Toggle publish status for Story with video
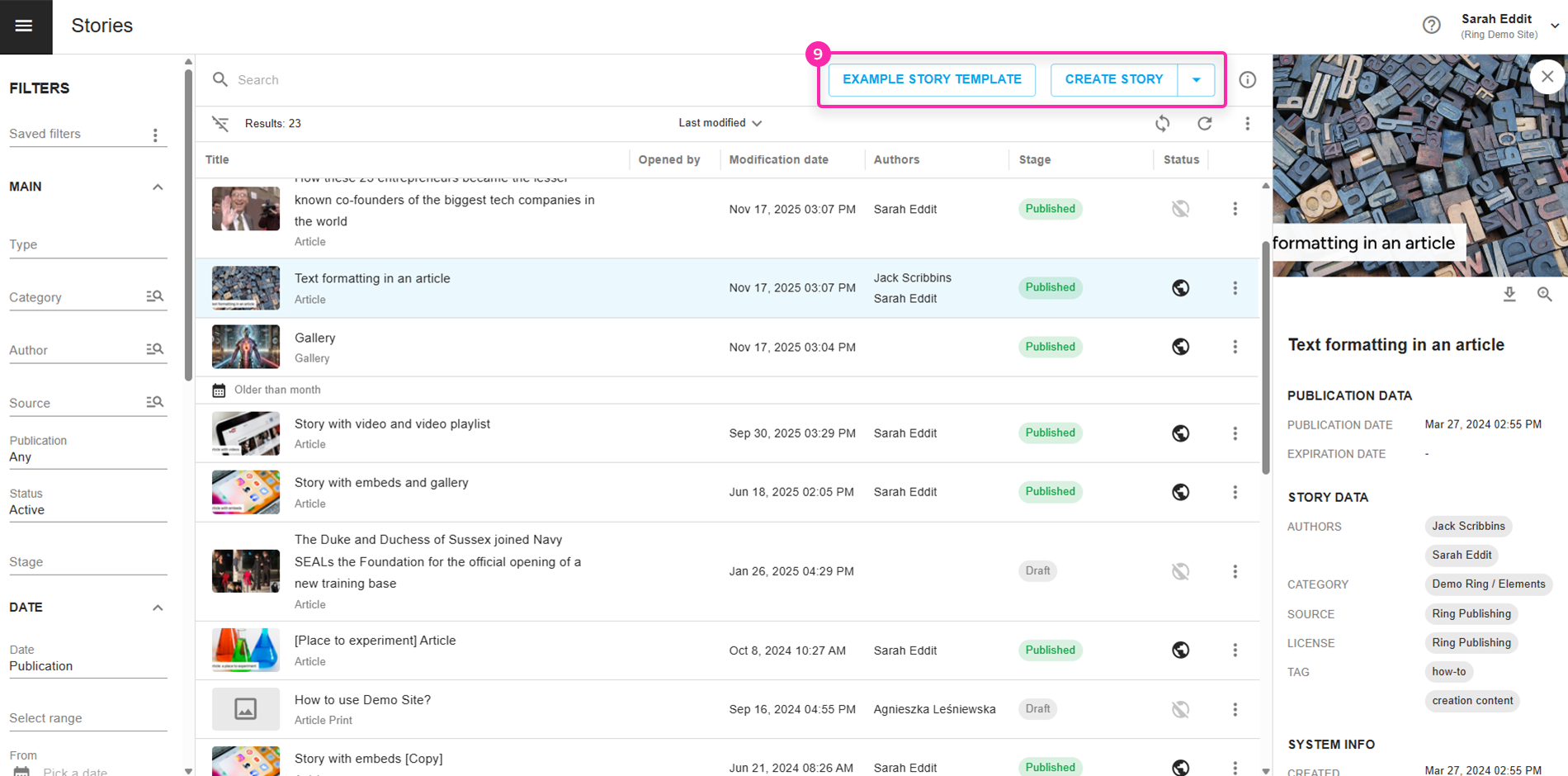Viewport: 1568px width, 776px height. (x=1180, y=433)
